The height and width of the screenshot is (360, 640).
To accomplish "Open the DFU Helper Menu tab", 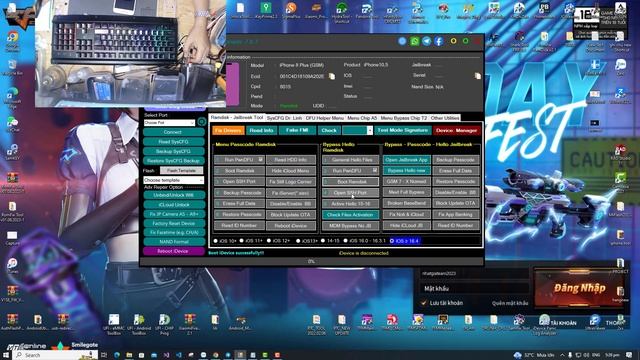I will pyautogui.click(x=324, y=118).
